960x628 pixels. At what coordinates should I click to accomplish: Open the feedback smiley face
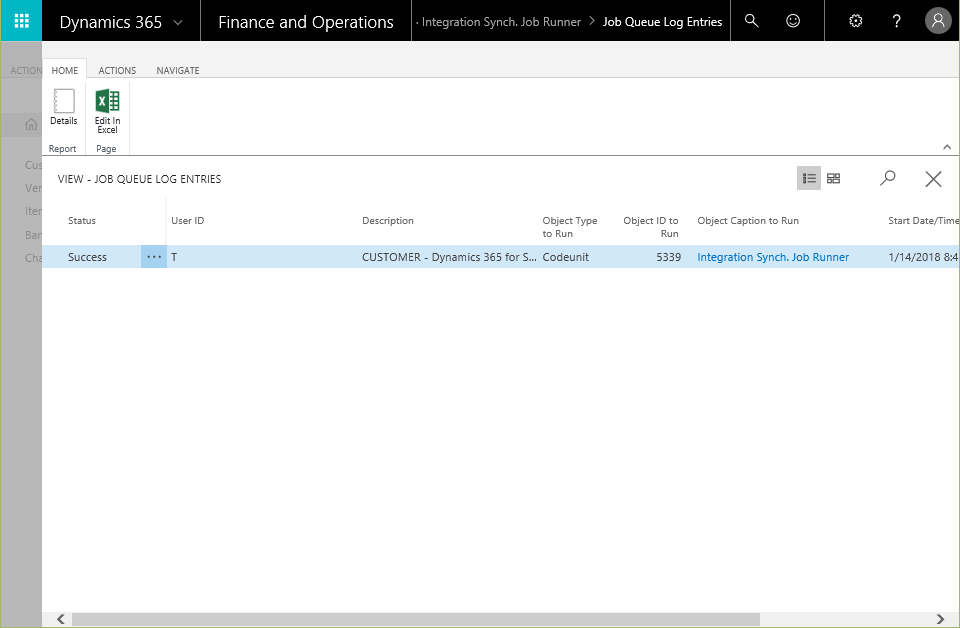(x=793, y=21)
